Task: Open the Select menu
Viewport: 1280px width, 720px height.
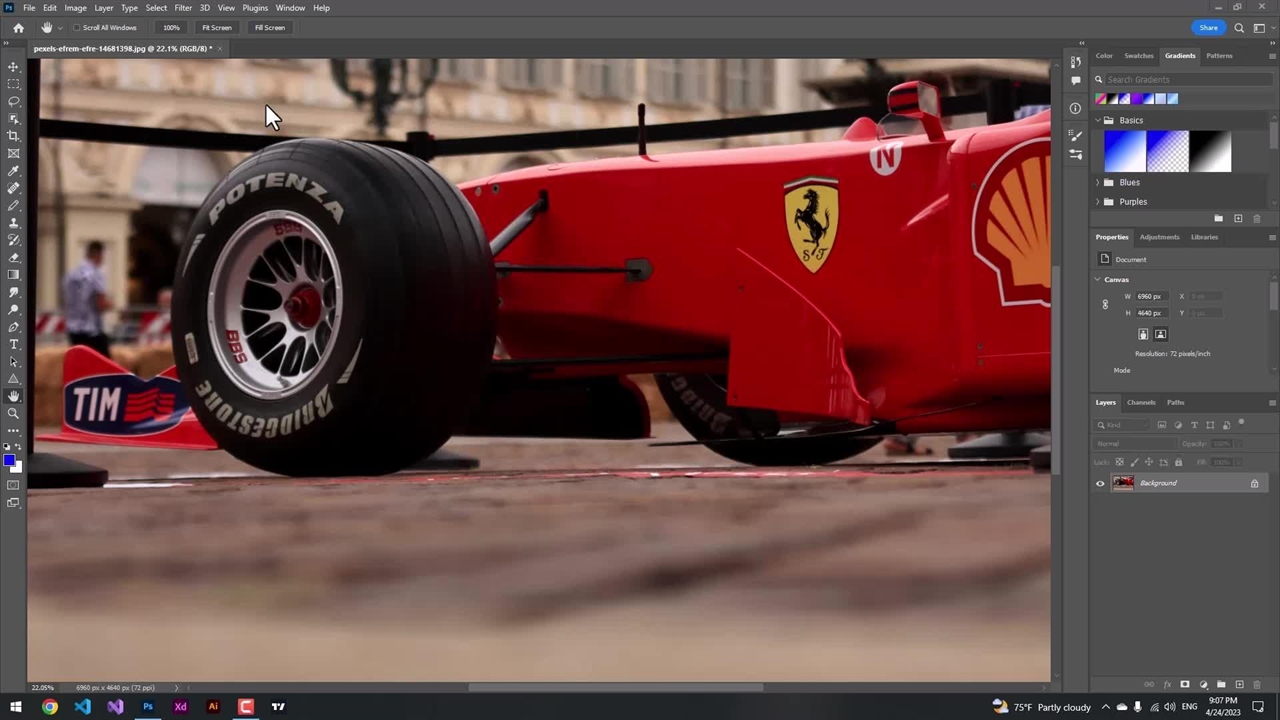Action: [156, 8]
